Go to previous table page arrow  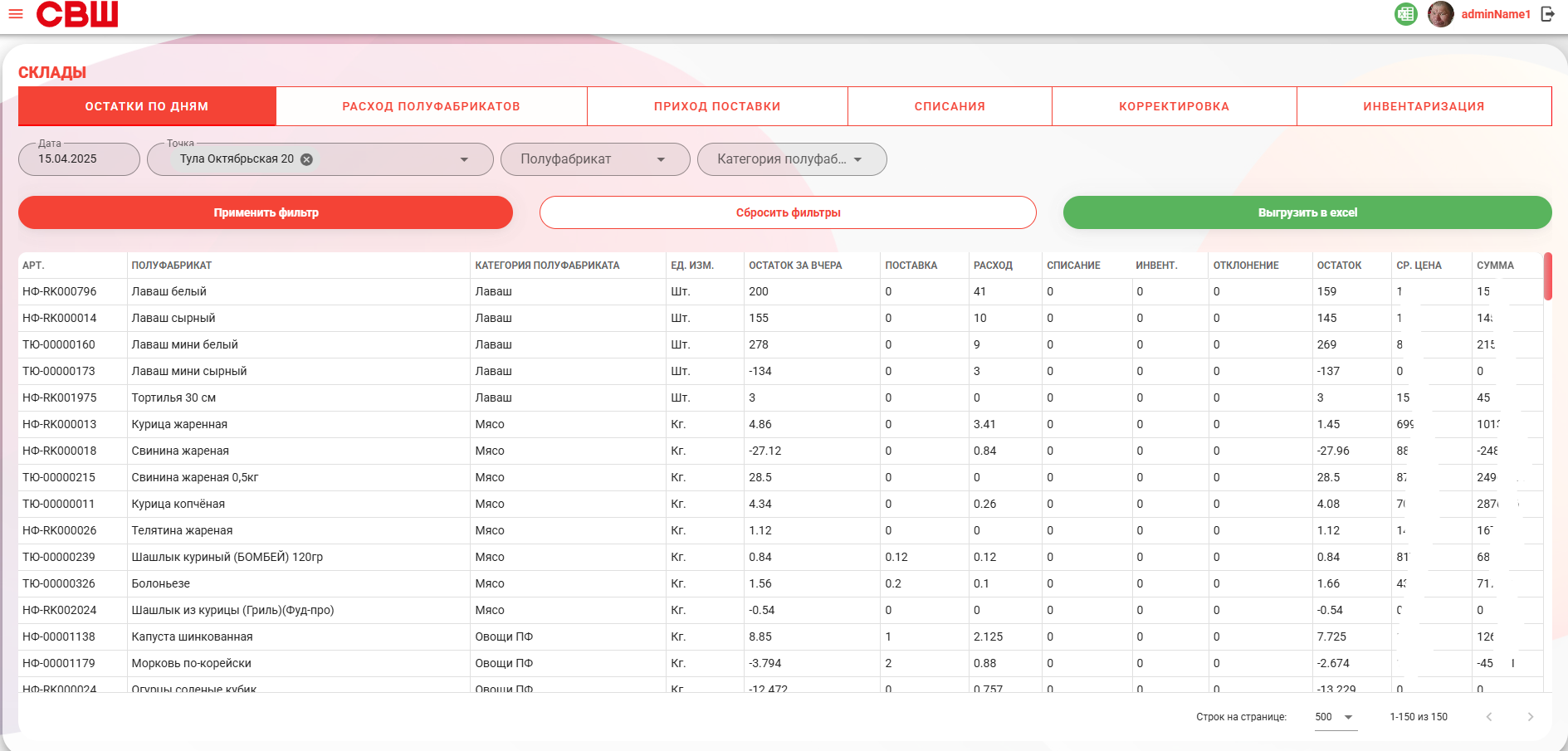tap(1489, 717)
